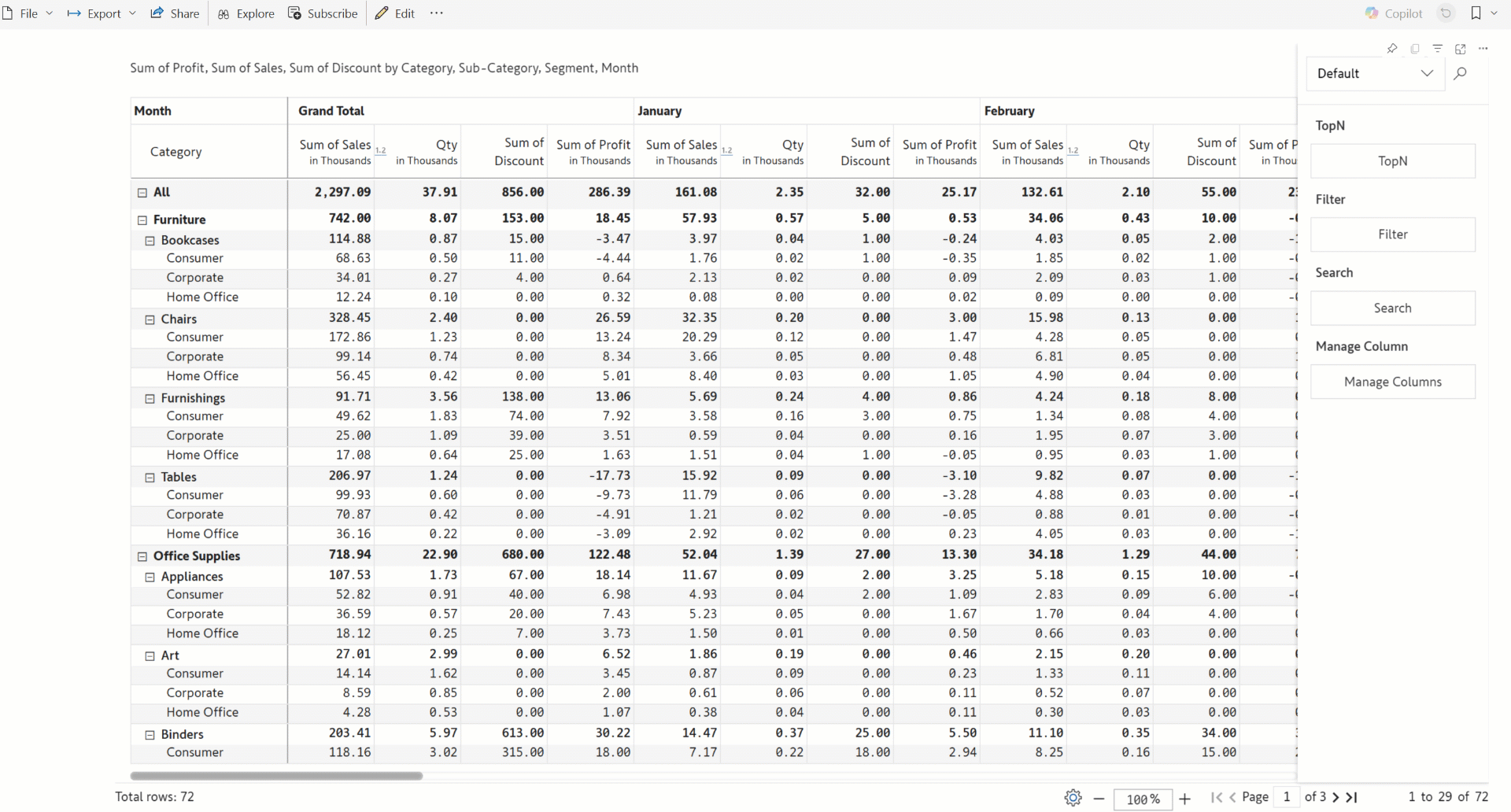1511x812 pixels.
Task: Click the zoom in plus icon
Action: pos(1185,798)
